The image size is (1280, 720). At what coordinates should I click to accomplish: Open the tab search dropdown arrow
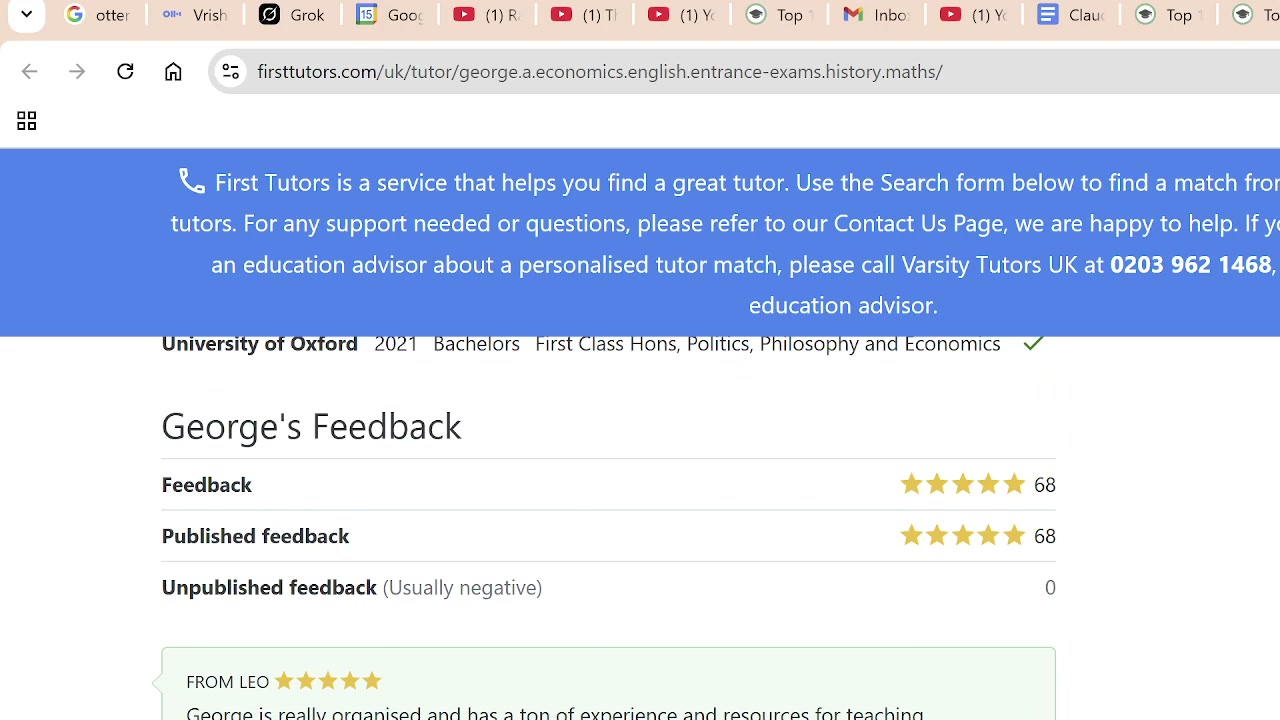(x=27, y=15)
